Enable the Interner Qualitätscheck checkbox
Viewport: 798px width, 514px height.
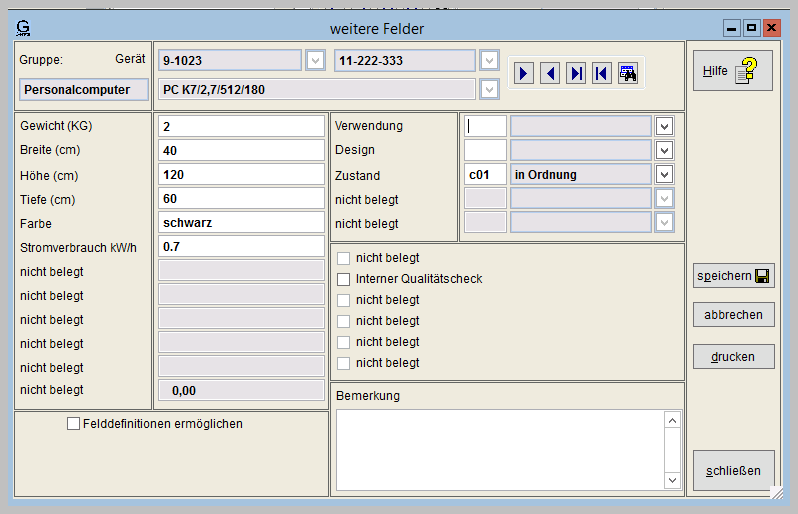[x=344, y=279]
